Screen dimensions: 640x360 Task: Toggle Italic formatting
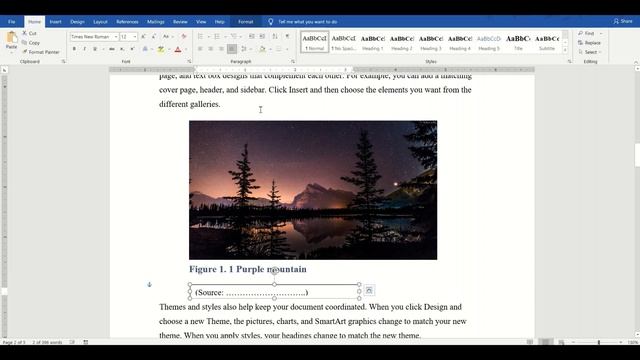pos(84,49)
